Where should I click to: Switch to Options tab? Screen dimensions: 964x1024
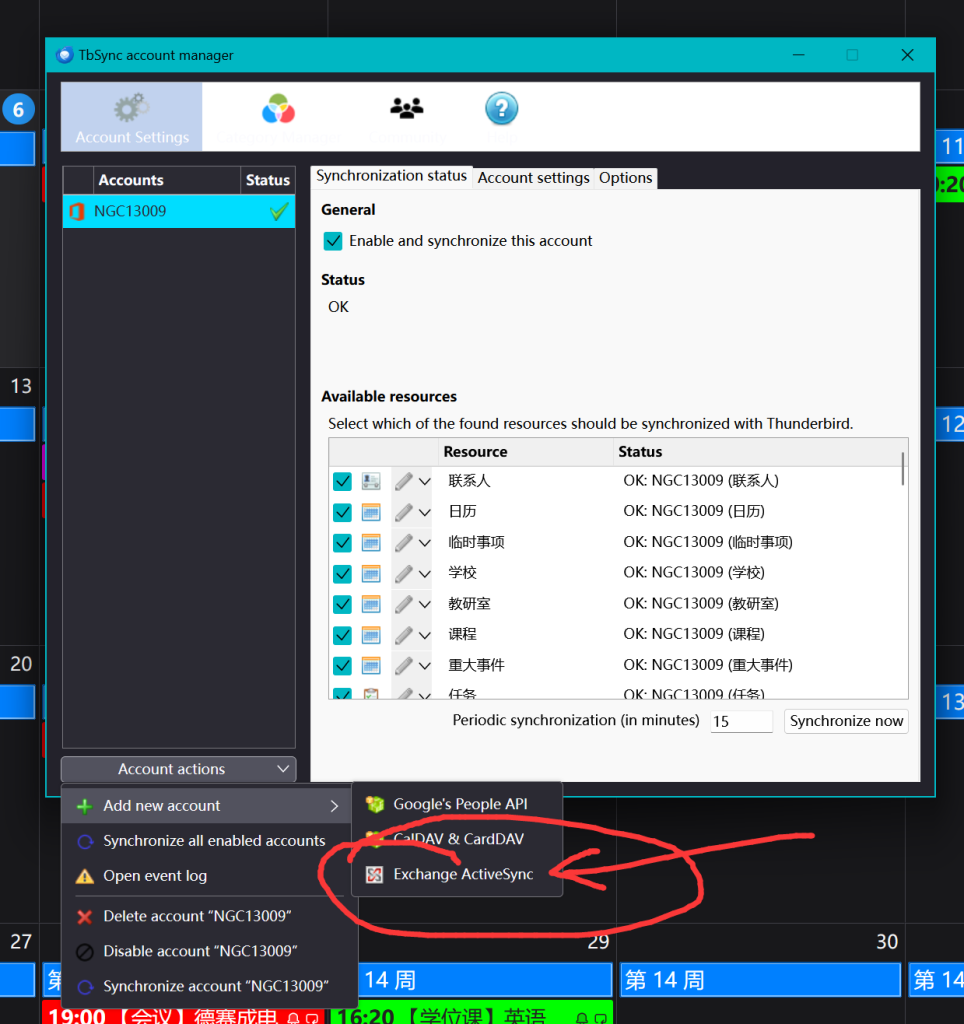click(x=625, y=178)
